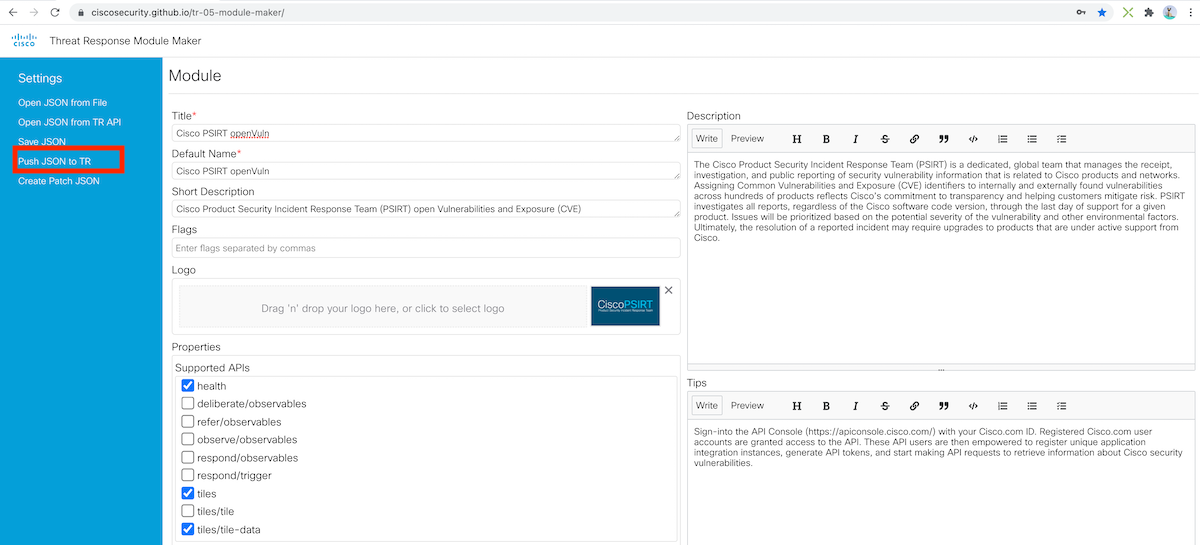Image resolution: width=1200 pixels, height=545 pixels.
Task: Click Link icon in Tips toolbar
Action: click(x=914, y=406)
